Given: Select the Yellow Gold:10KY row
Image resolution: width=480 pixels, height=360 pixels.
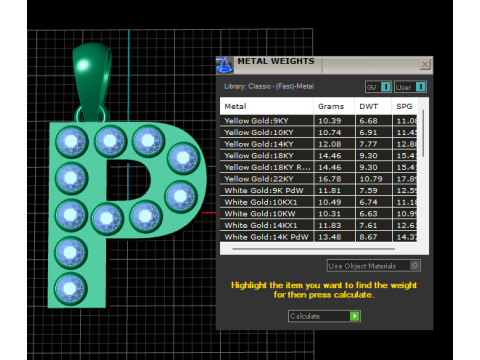Looking at the screenshot, I should (318, 132).
